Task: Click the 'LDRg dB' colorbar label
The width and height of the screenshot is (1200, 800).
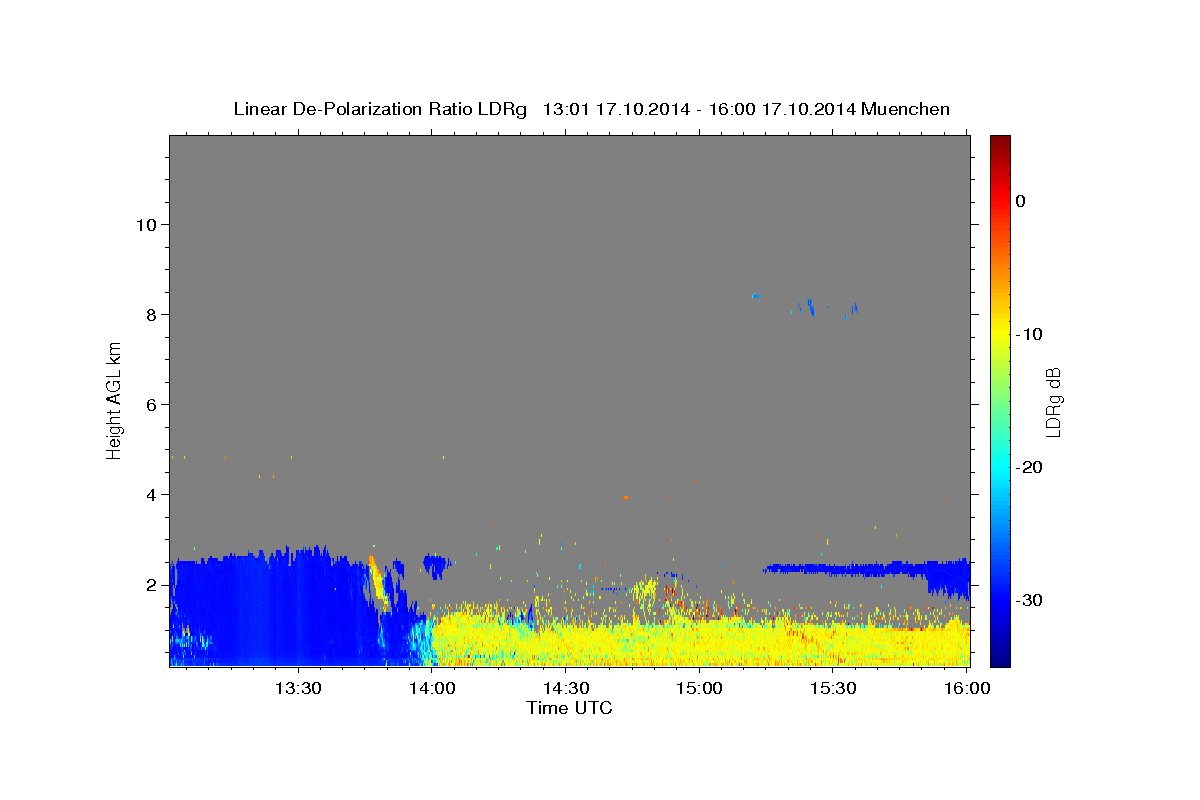Action: 1052,401
